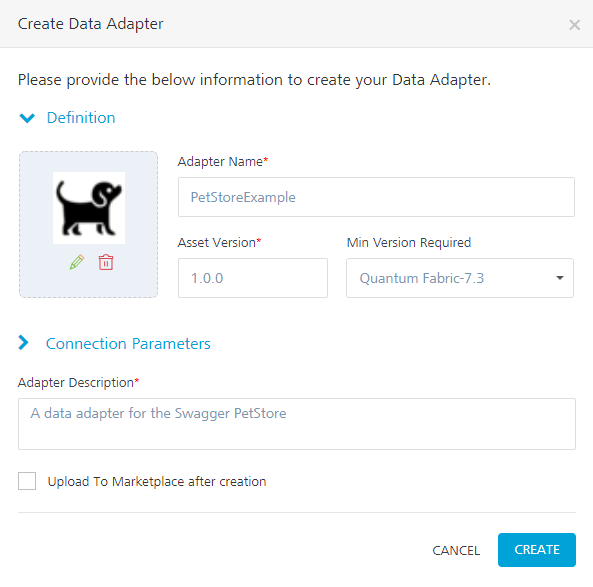The width and height of the screenshot is (593, 587).
Task: Open the Connection Parameters heading
Action: pos(128,343)
